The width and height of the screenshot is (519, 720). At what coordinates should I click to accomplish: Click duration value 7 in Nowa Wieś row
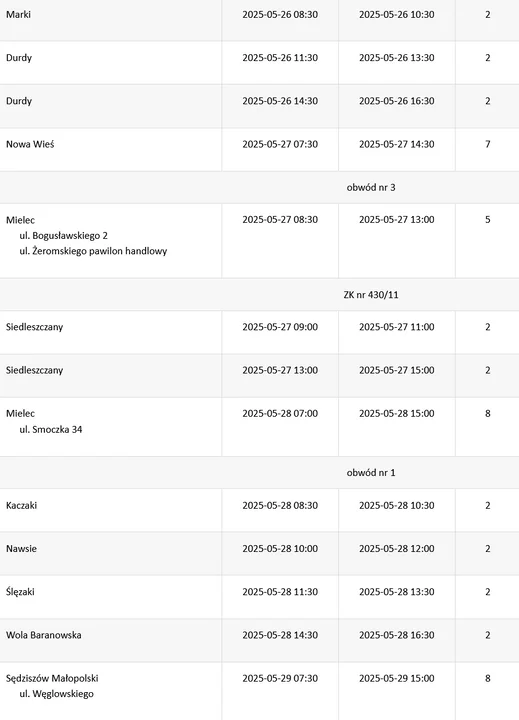click(488, 144)
